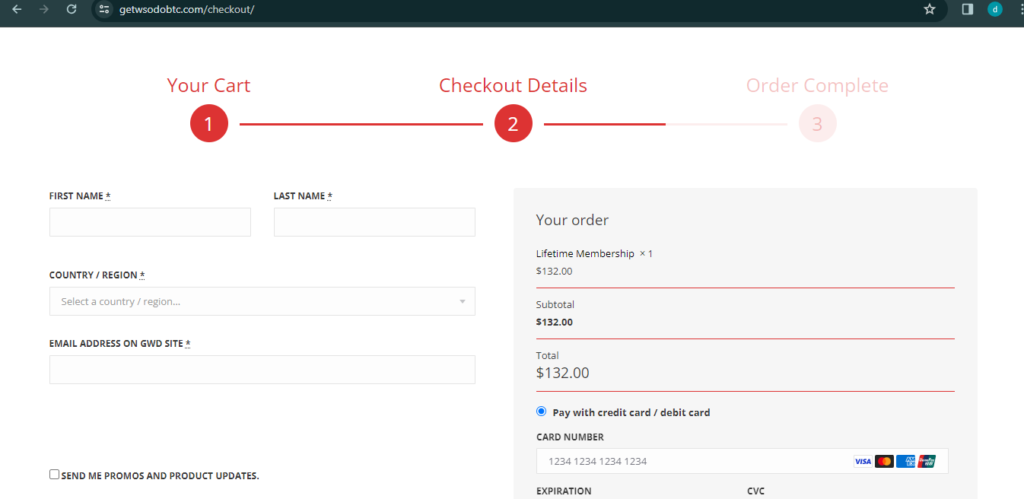Focus the First Name field
Viewport: 1024px width, 499px height.
click(150, 222)
